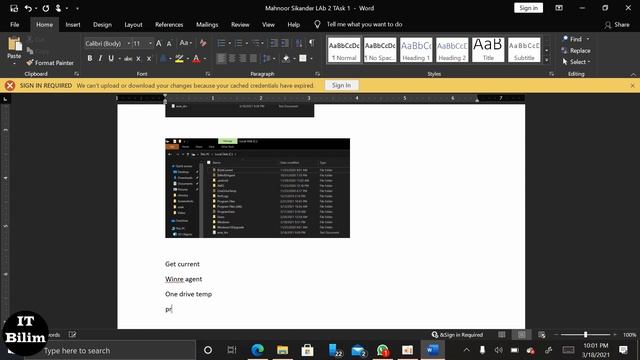Viewport: 640px width, 360px height.
Task: Click the Save icon in title bar
Action: point(14,8)
